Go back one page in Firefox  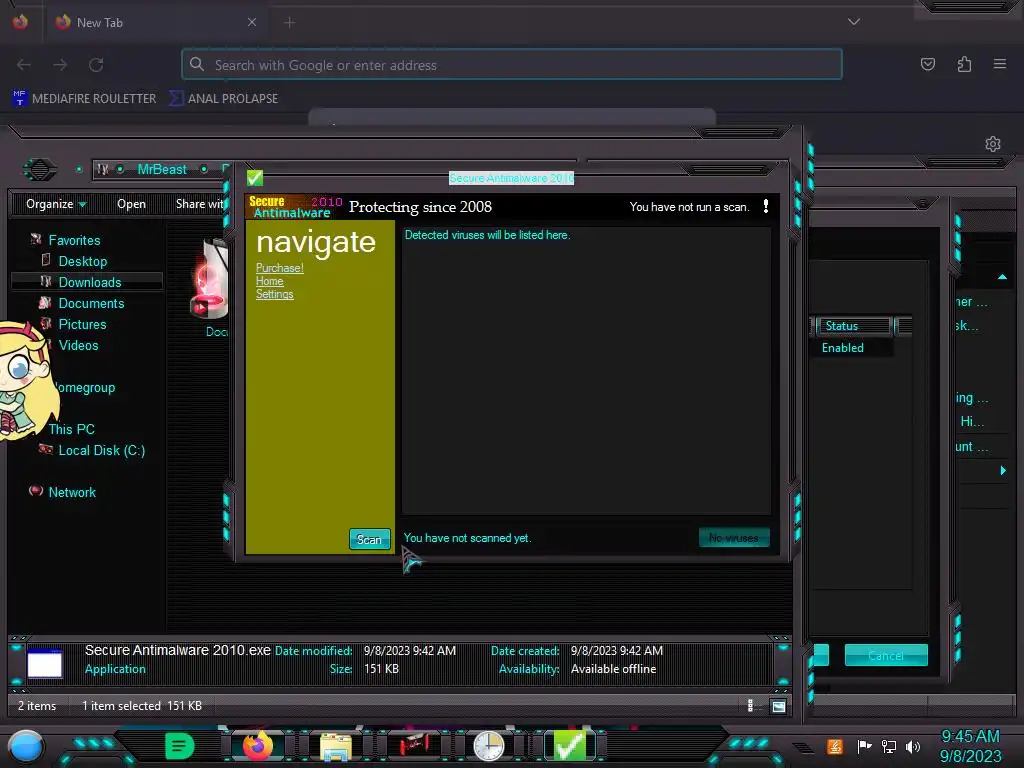(24, 65)
